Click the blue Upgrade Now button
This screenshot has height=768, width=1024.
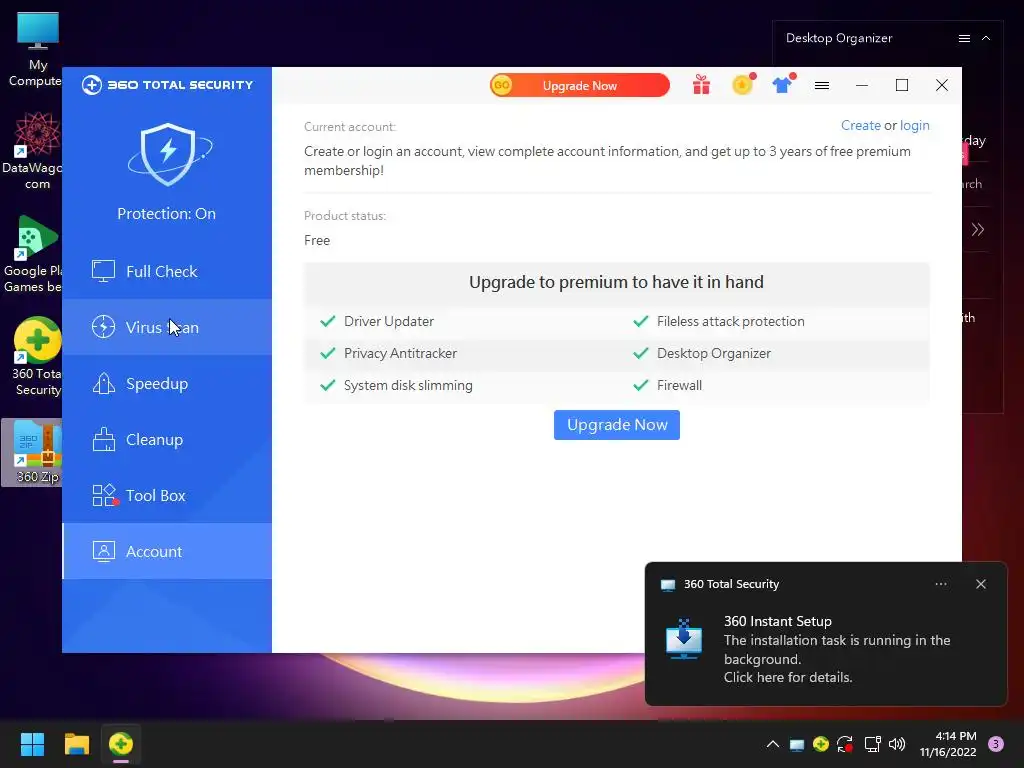[616, 425]
